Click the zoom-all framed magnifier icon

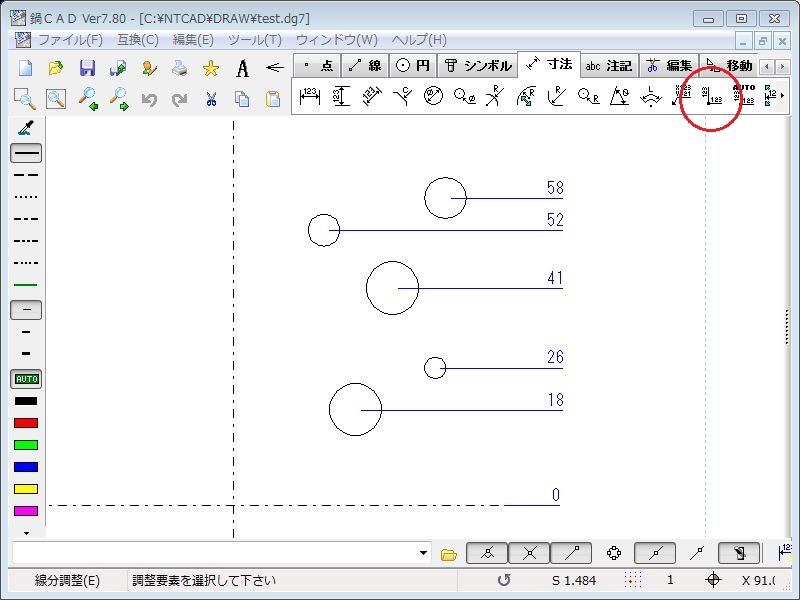pyautogui.click(x=56, y=98)
